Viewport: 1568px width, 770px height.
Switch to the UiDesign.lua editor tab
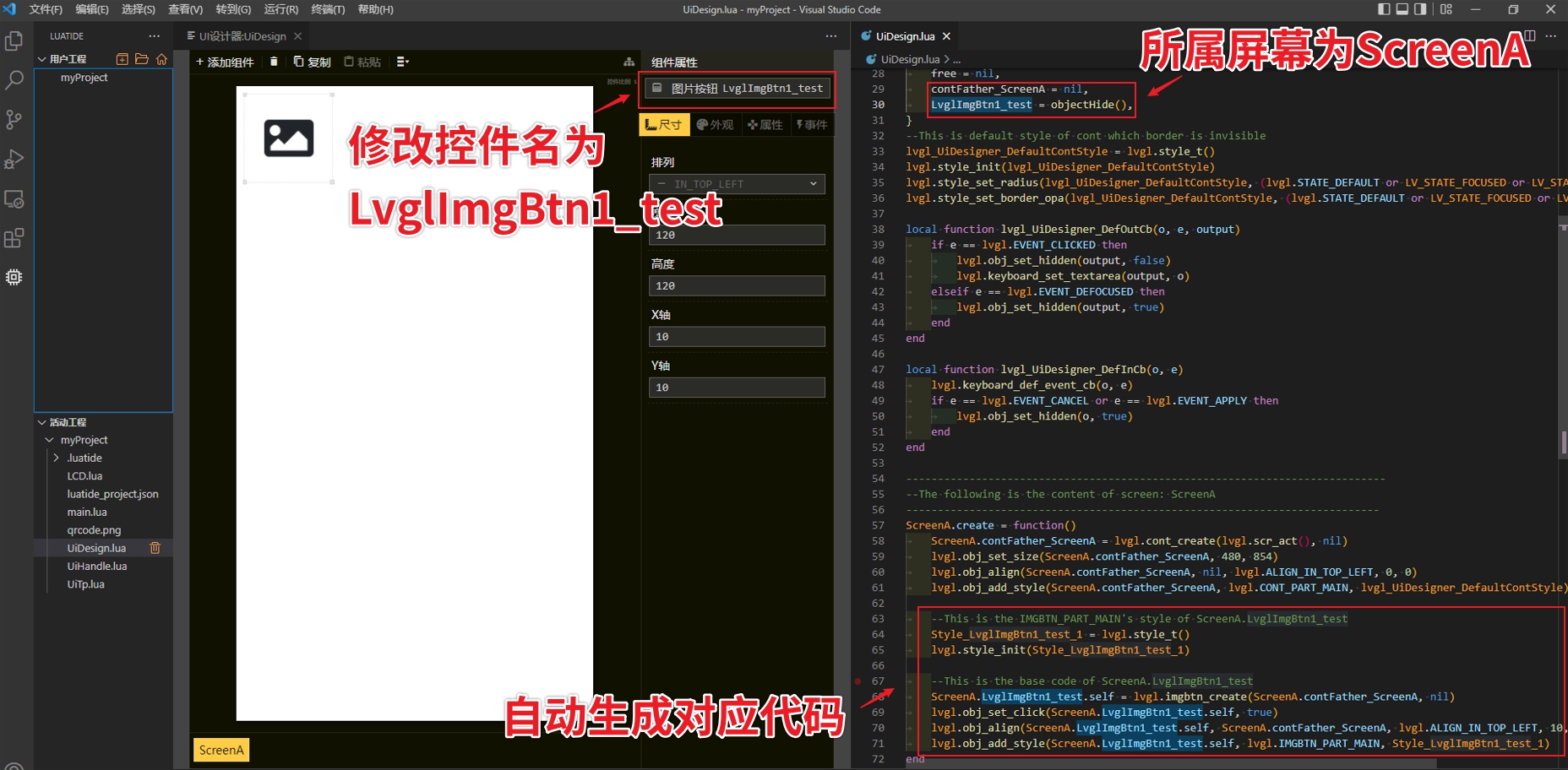(905, 36)
